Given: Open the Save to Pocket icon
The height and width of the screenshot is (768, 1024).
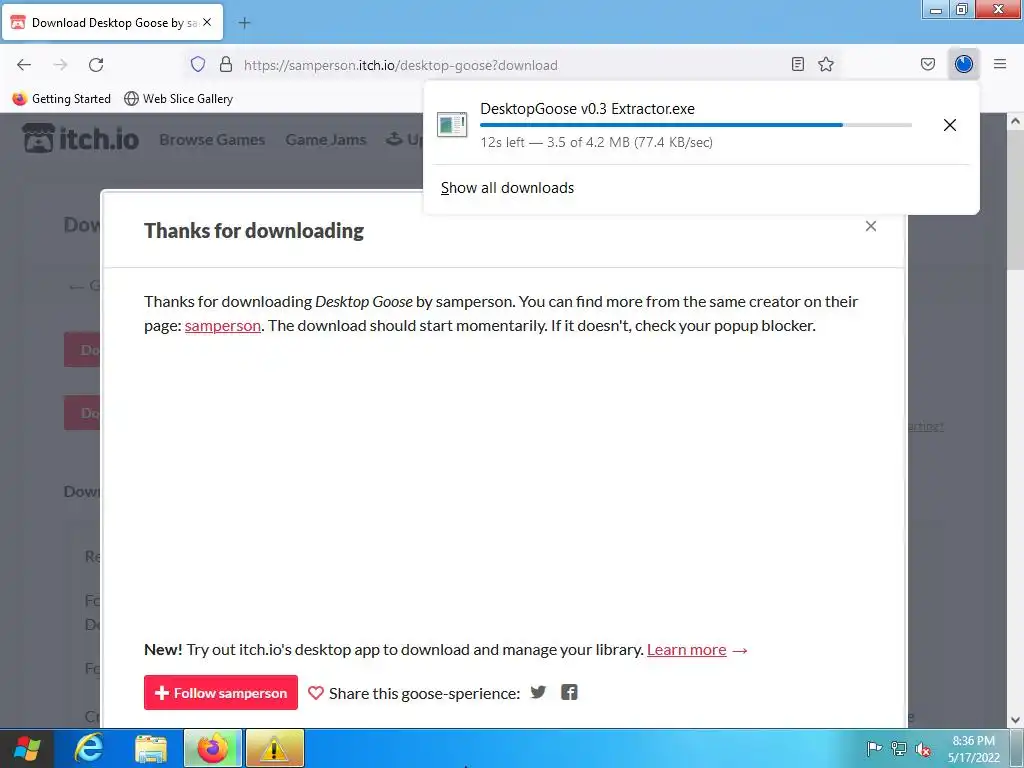Looking at the screenshot, I should click(927, 64).
